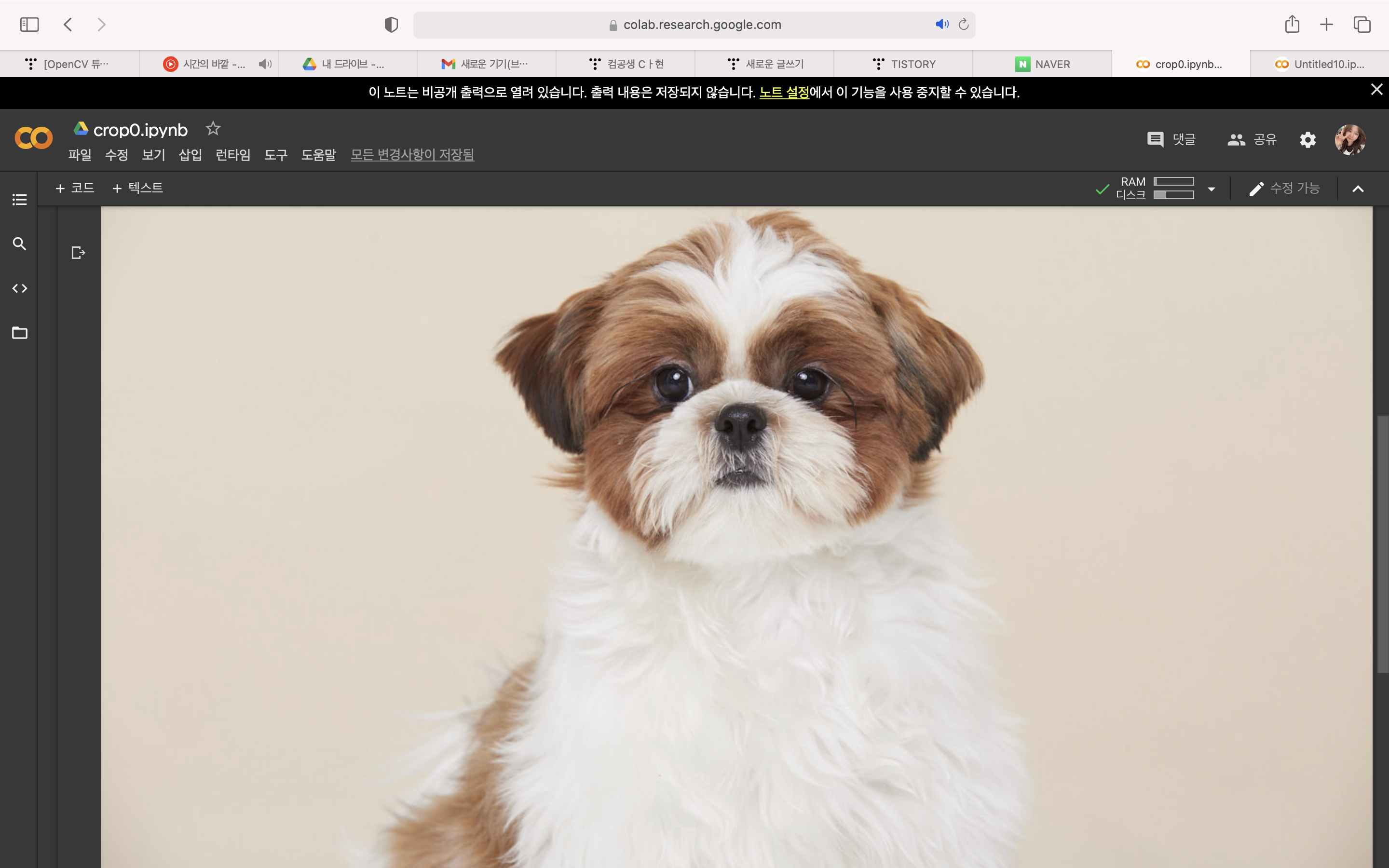The height and width of the screenshot is (868, 1389).
Task: Expand the RAM and disk resources dropdown
Action: coord(1211,189)
